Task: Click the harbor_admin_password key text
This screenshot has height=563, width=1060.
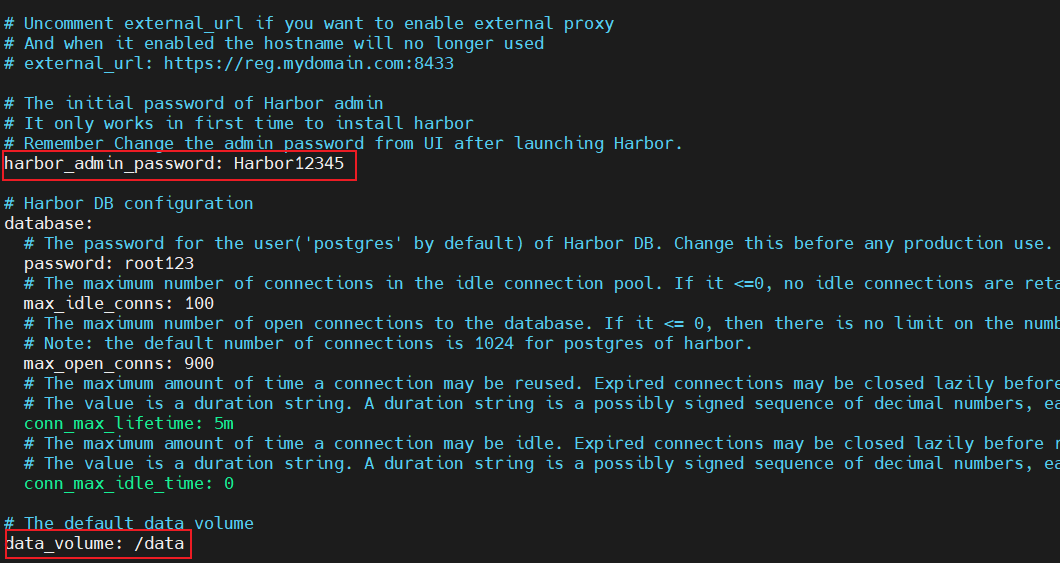Action: click(114, 164)
